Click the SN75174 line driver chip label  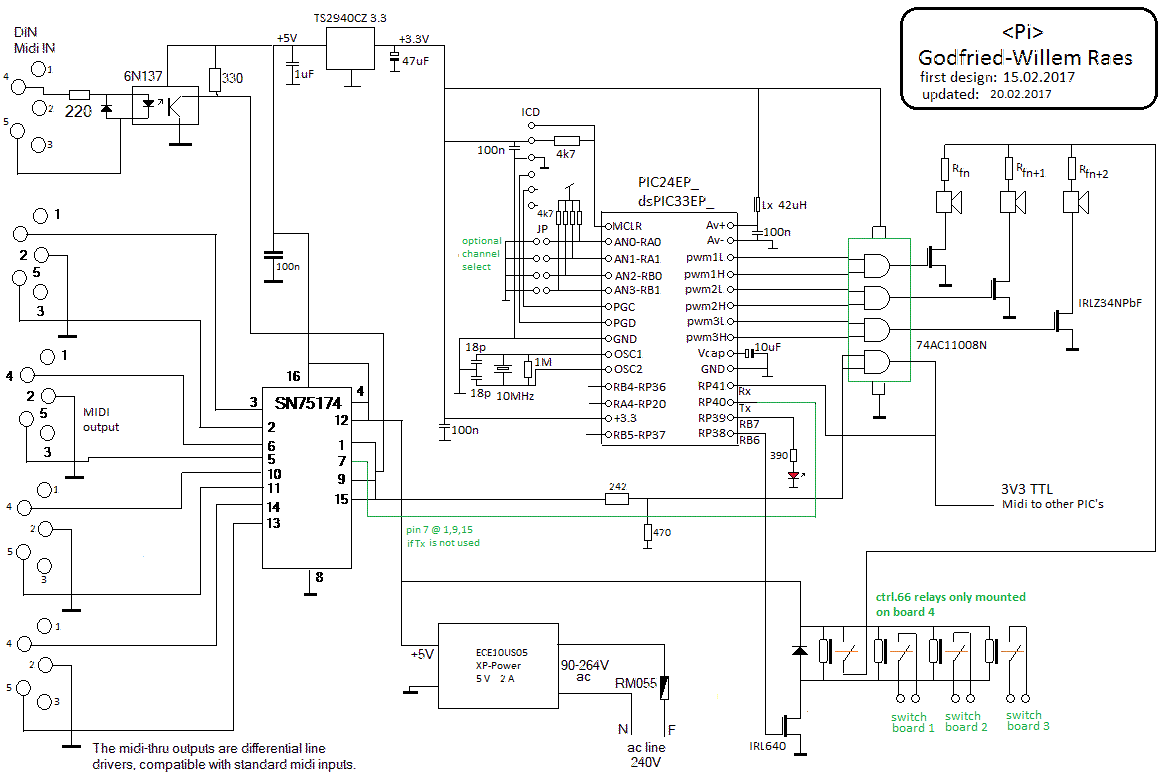[x=307, y=402]
